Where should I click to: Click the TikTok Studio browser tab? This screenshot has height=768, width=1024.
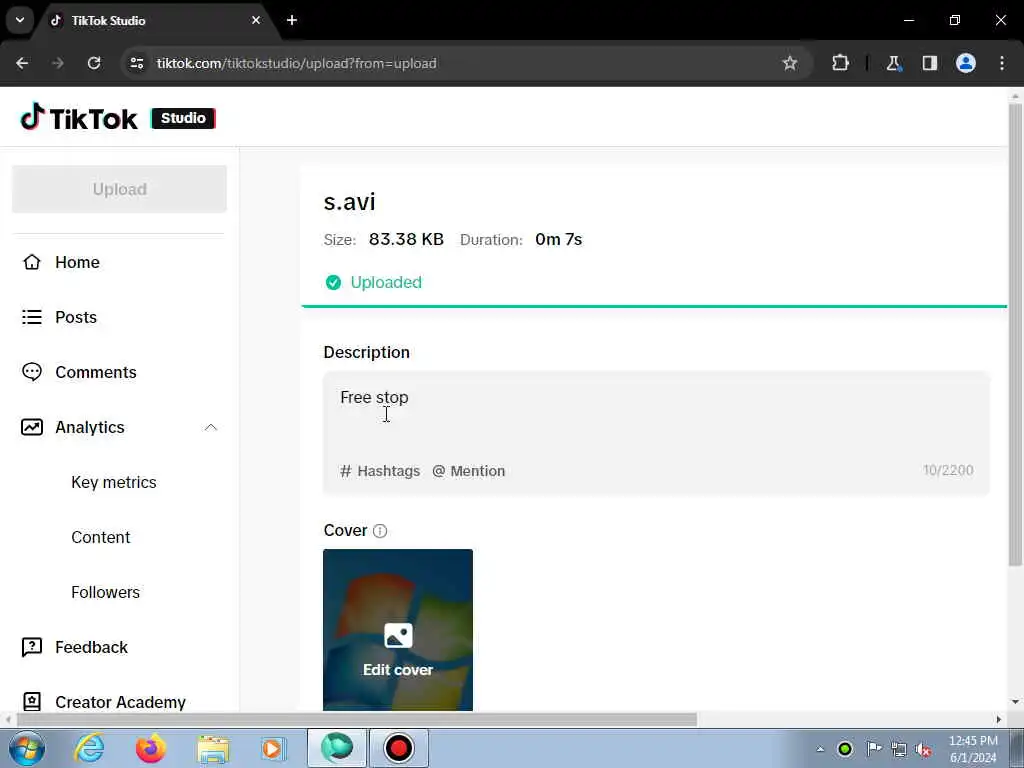click(157, 20)
